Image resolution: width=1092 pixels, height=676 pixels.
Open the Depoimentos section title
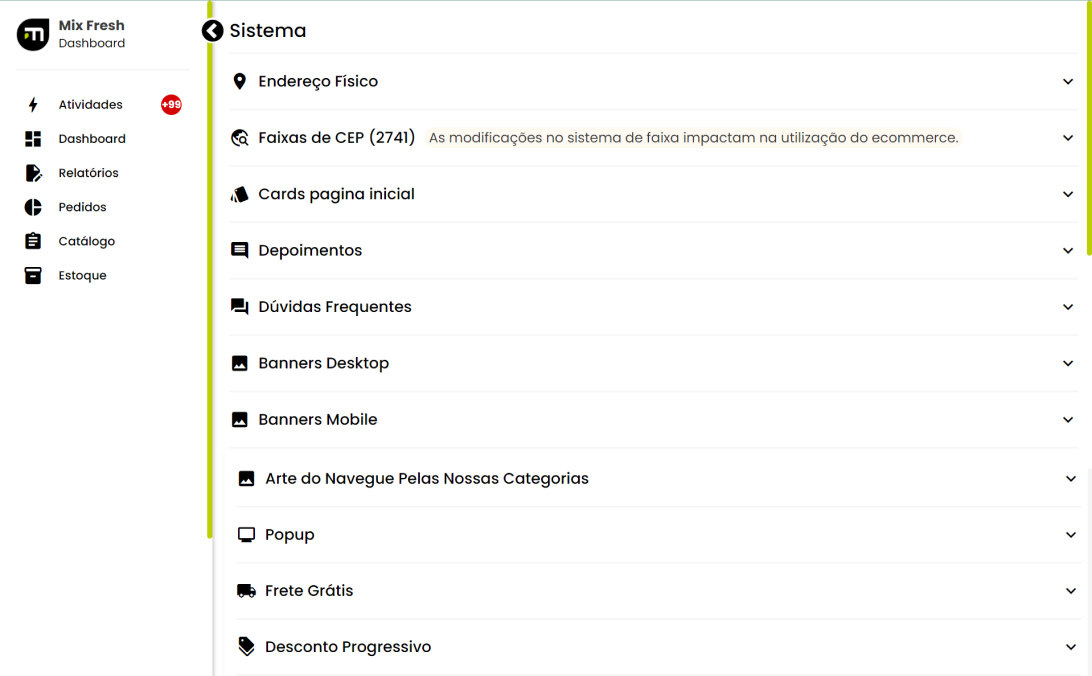[310, 251]
